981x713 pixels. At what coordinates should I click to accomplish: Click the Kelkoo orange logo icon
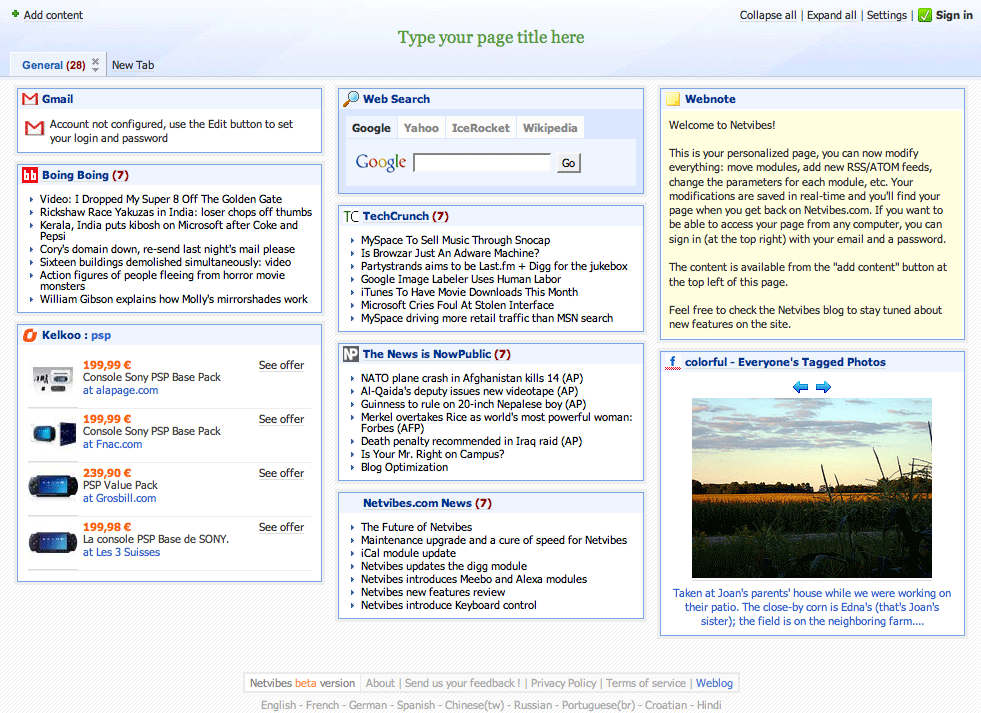point(30,335)
